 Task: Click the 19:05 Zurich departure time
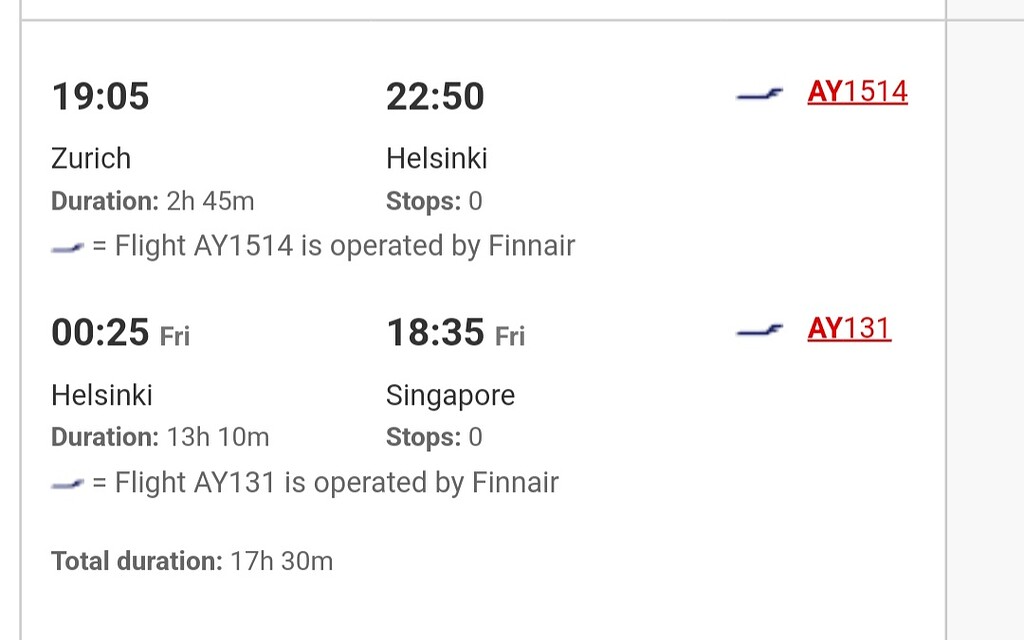(x=100, y=96)
